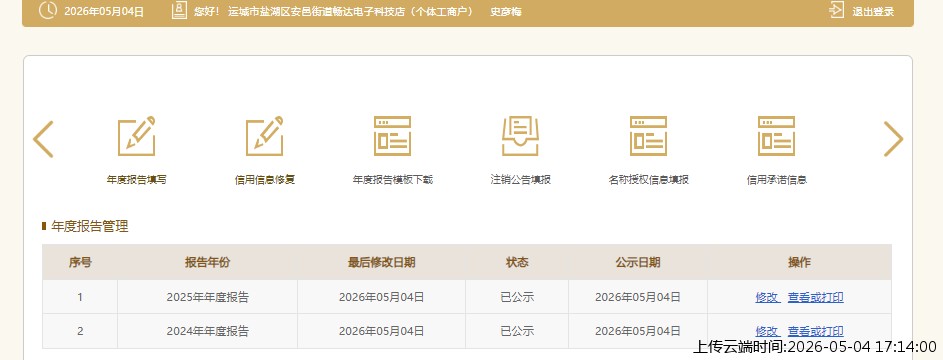The width and height of the screenshot is (943, 360).
Task: Click the 报告年份 column header
Action: click(x=207, y=262)
